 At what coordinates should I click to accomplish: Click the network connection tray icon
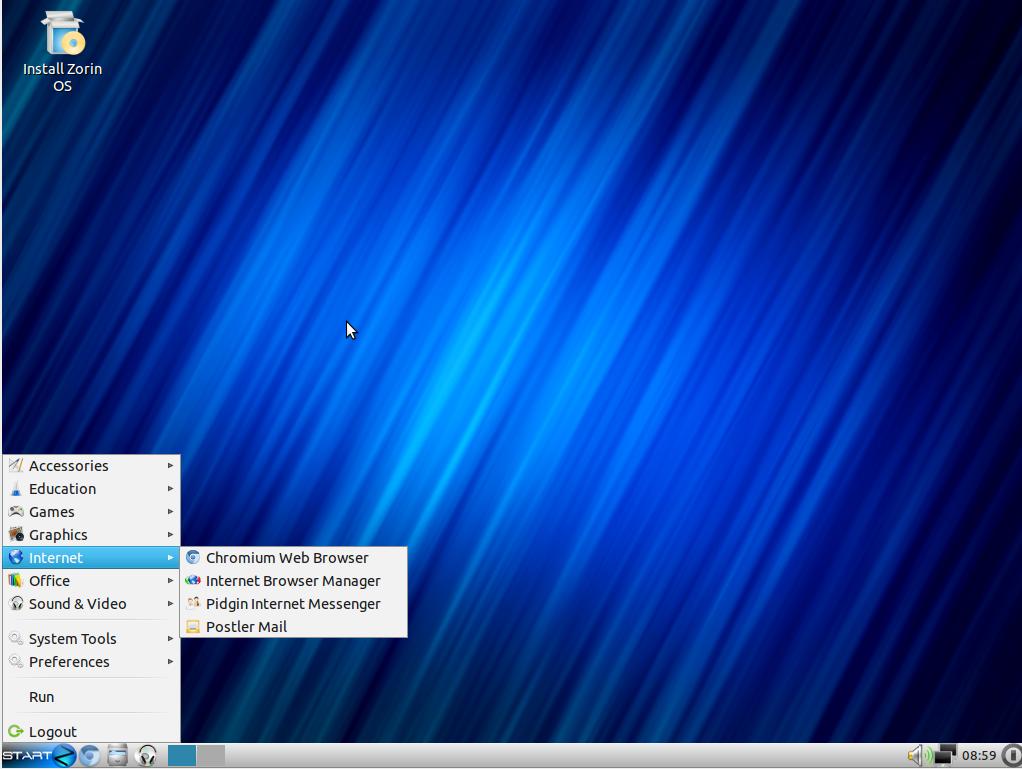pos(945,755)
